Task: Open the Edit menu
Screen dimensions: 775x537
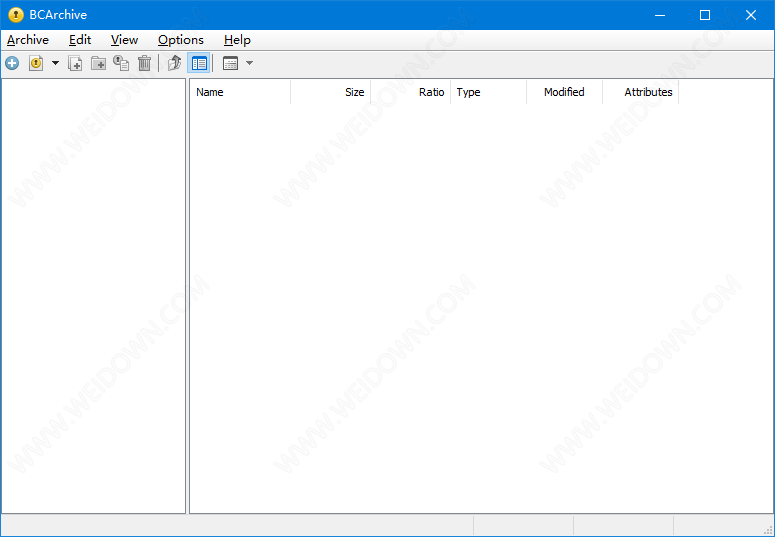Action: coord(80,40)
